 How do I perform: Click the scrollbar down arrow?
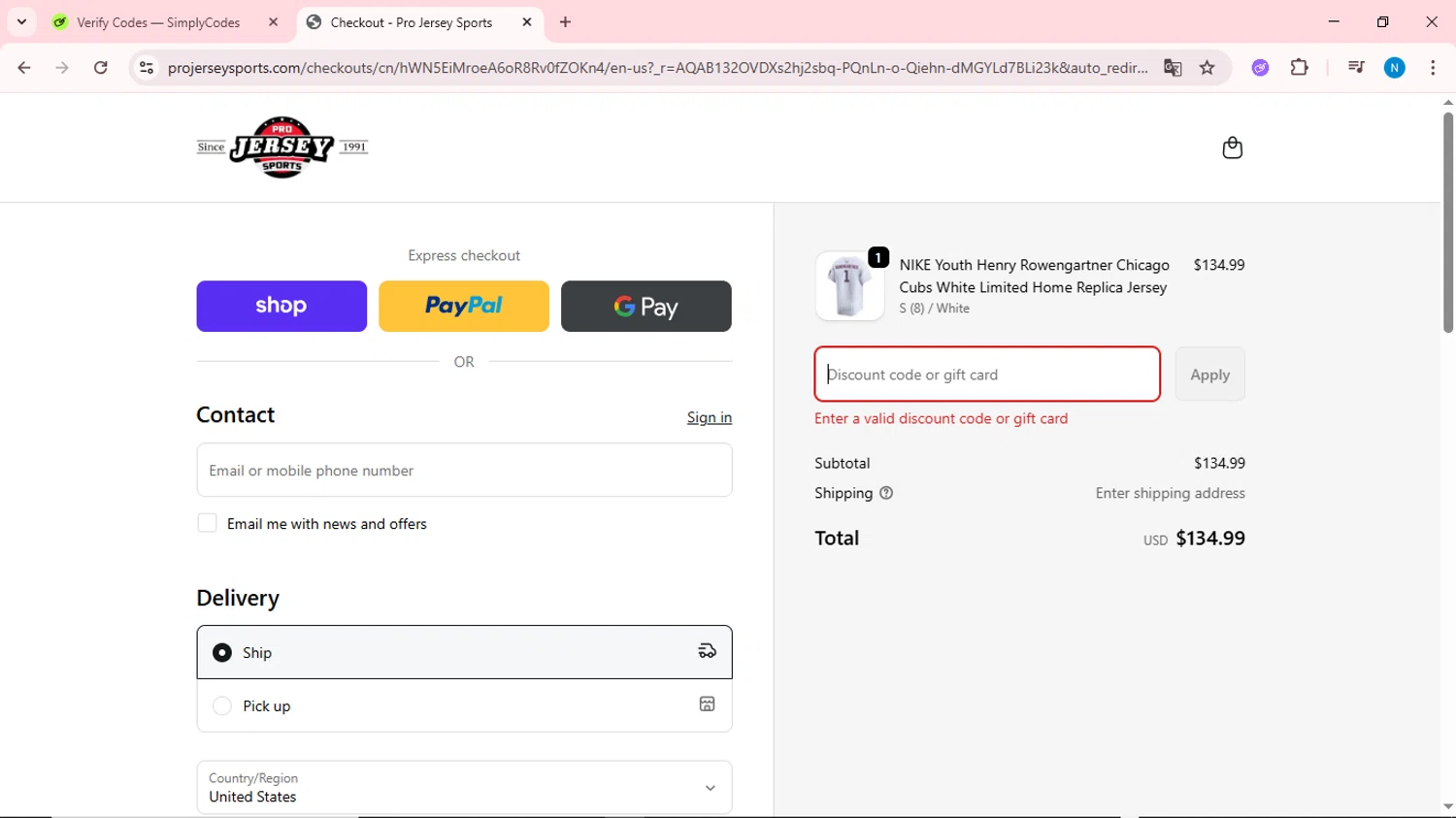(x=1447, y=806)
